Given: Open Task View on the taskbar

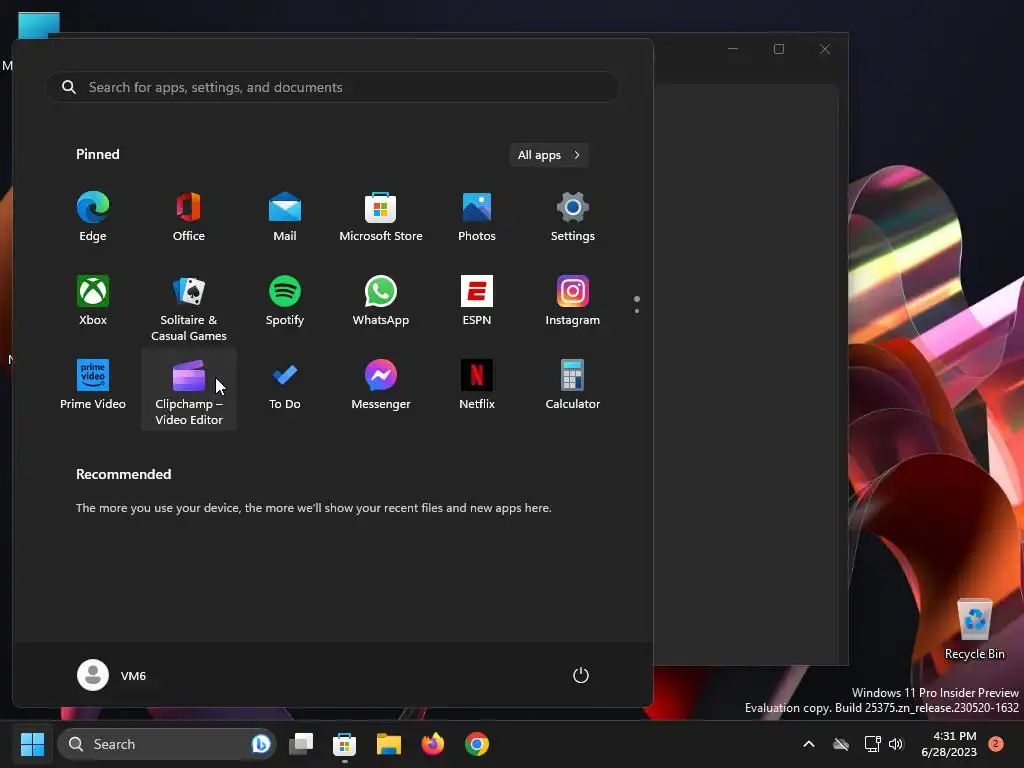Looking at the screenshot, I should pyautogui.click(x=301, y=744).
